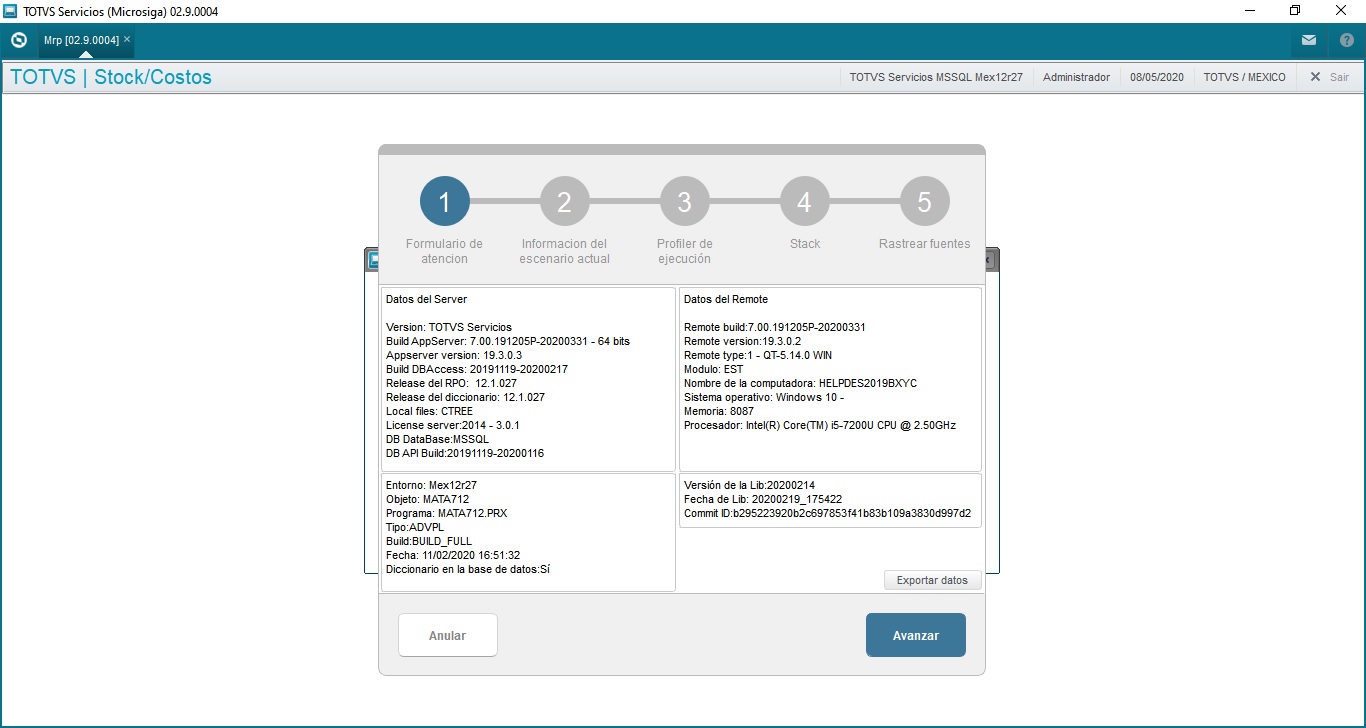Click the Diccionario en la base de datos line
The image size is (1366, 728).
coord(468,569)
